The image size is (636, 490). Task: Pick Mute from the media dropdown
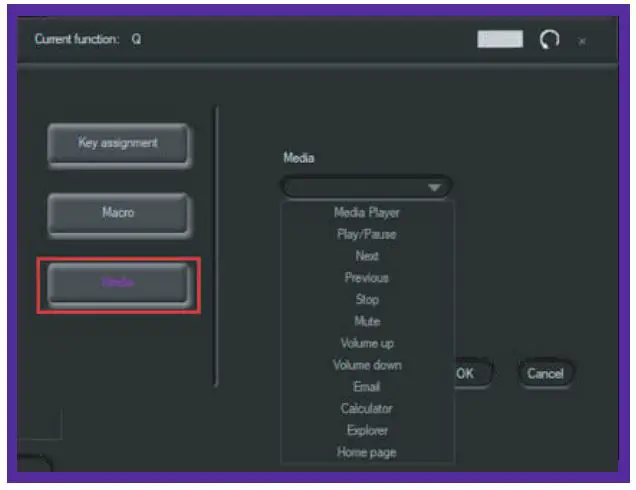tap(367, 321)
